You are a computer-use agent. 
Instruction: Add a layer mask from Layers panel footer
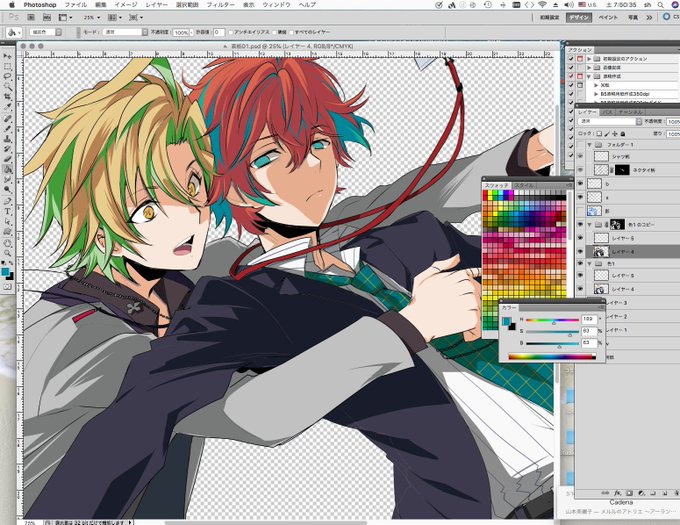[x=629, y=493]
